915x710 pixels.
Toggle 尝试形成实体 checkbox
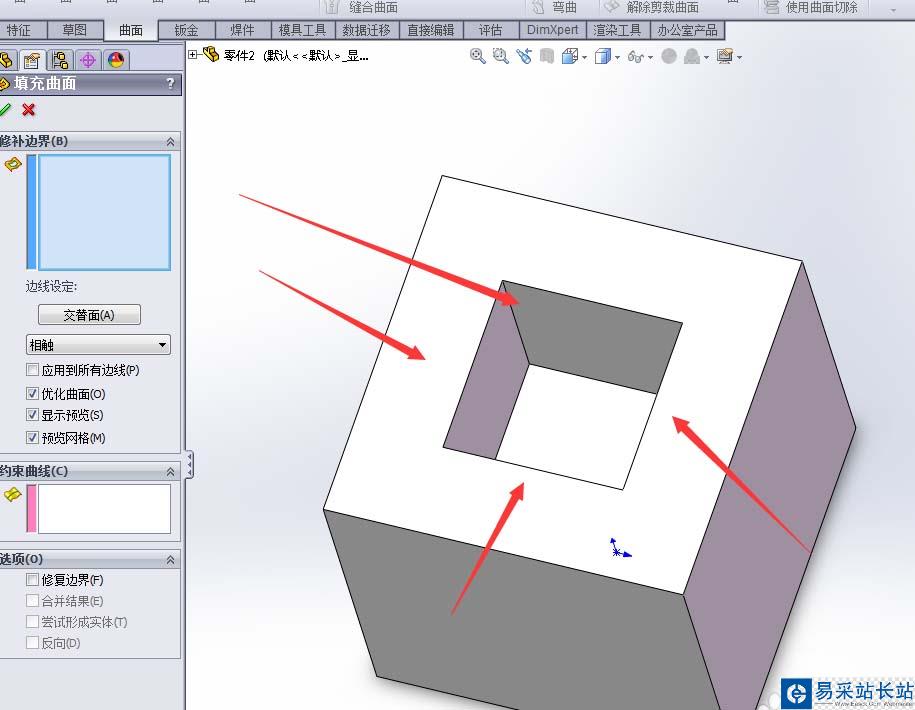33,622
